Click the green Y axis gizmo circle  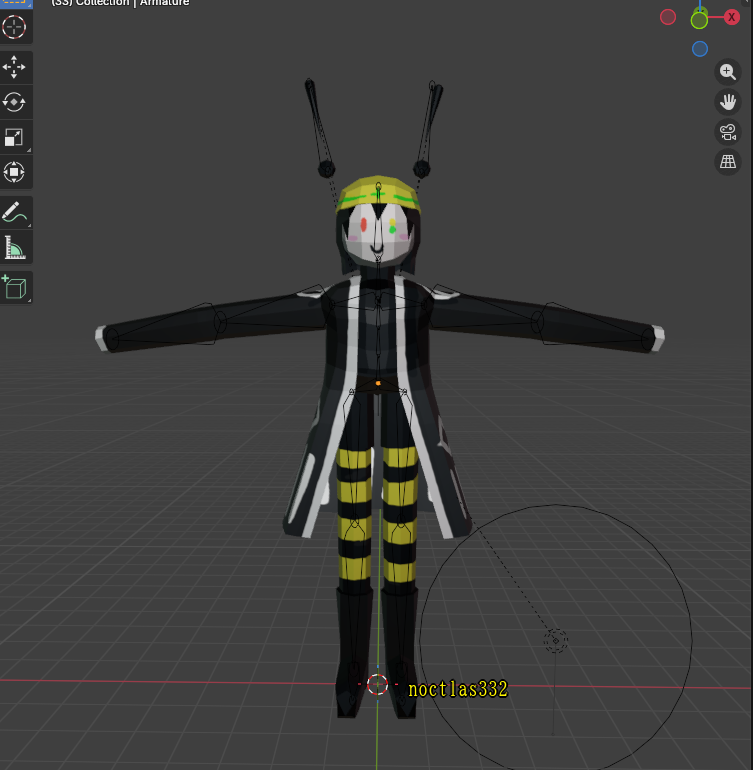(x=699, y=20)
